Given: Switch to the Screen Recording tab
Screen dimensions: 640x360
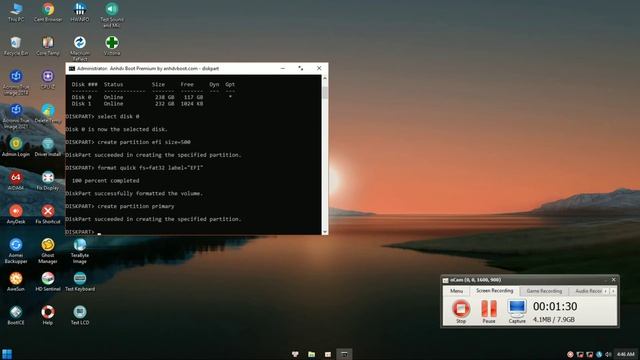Looking at the screenshot, I should pyautogui.click(x=494, y=291).
